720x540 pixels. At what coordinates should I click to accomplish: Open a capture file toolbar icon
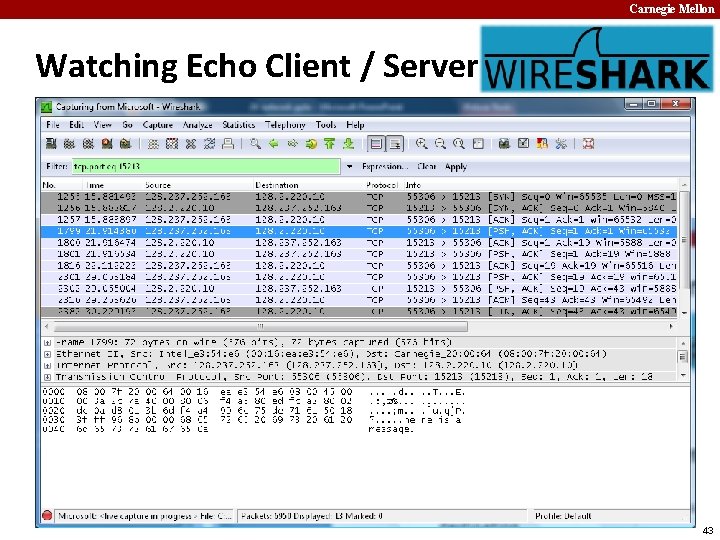[x=153, y=144]
